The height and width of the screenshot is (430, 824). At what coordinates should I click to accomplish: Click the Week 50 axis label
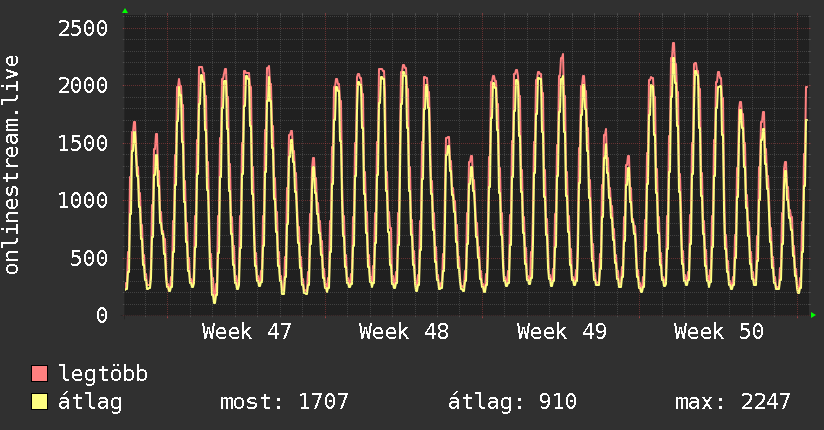[x=719, y=332]
